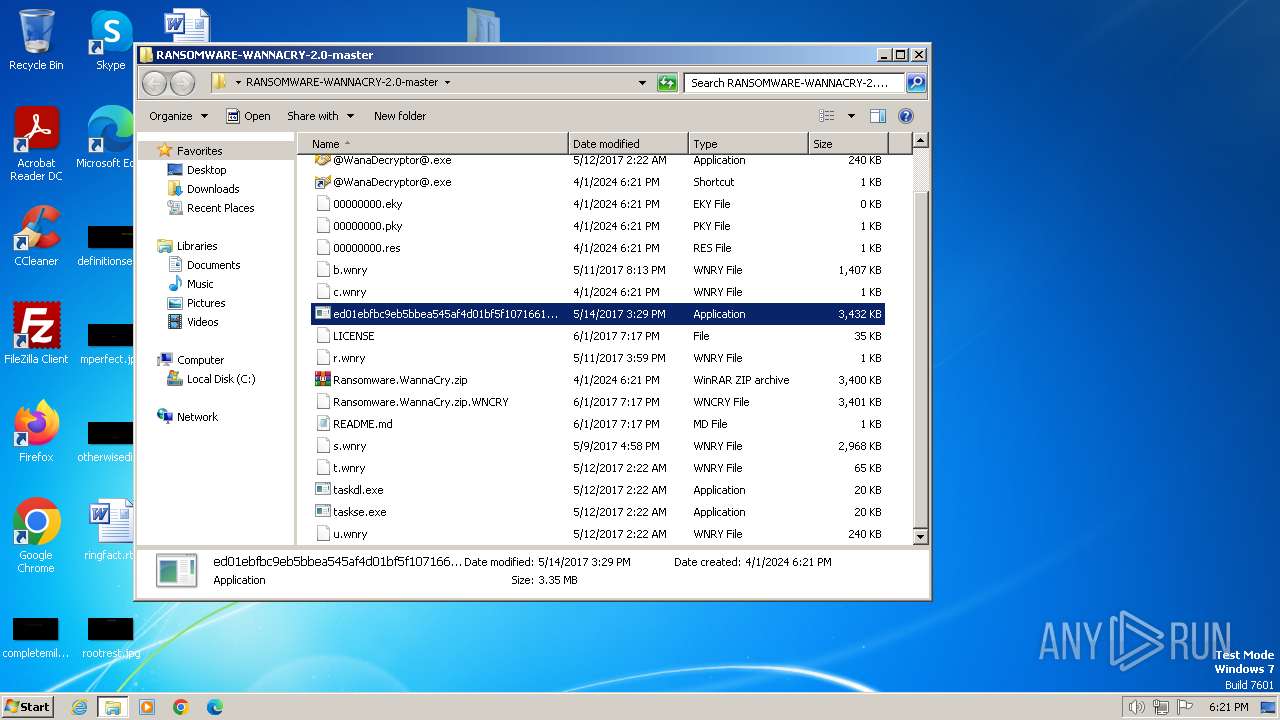Open Microsoft Edge from the taskbar
1280x720 pixels.
coord(214,707)
